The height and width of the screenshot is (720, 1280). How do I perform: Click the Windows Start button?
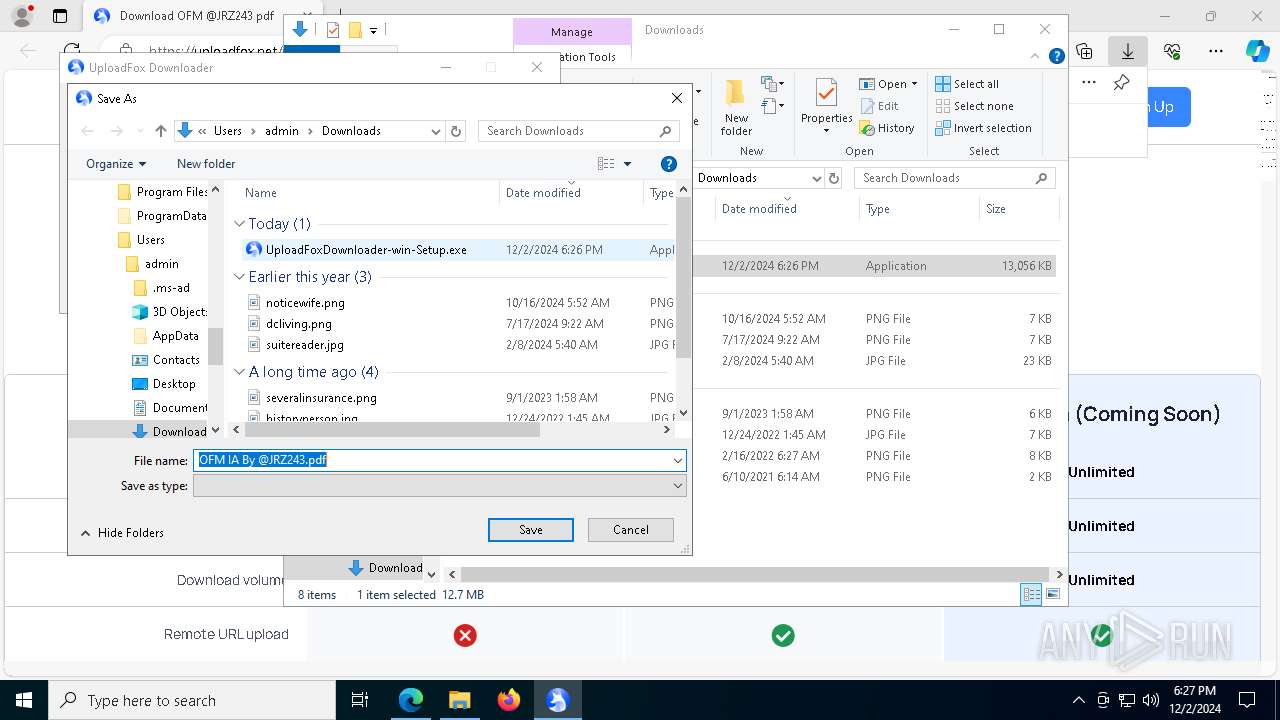pyautogui.click(x=24, y=700)
